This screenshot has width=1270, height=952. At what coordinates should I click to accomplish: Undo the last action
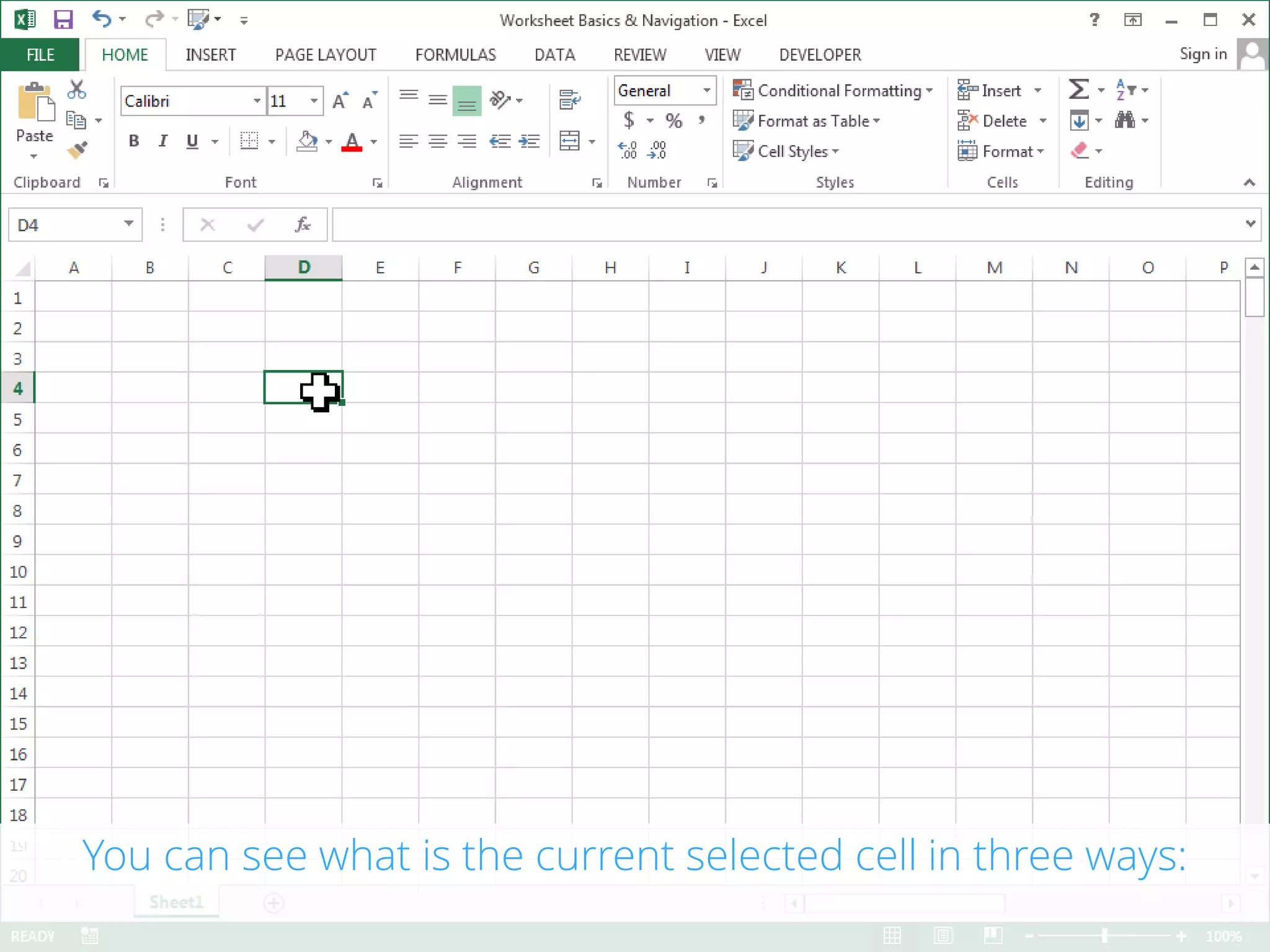[x=102, y=20]
